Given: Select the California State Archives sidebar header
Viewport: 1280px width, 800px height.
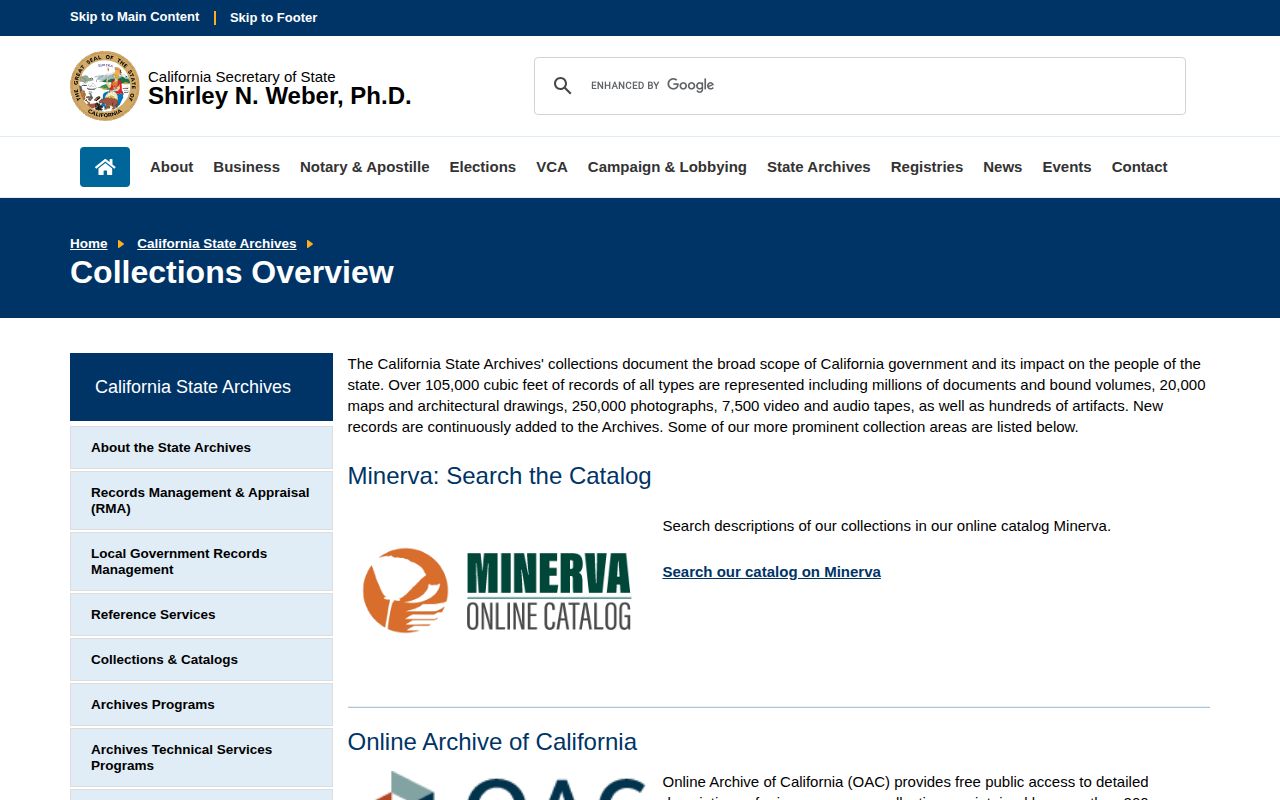Looking at the screenshot, I should pos(201,387).
